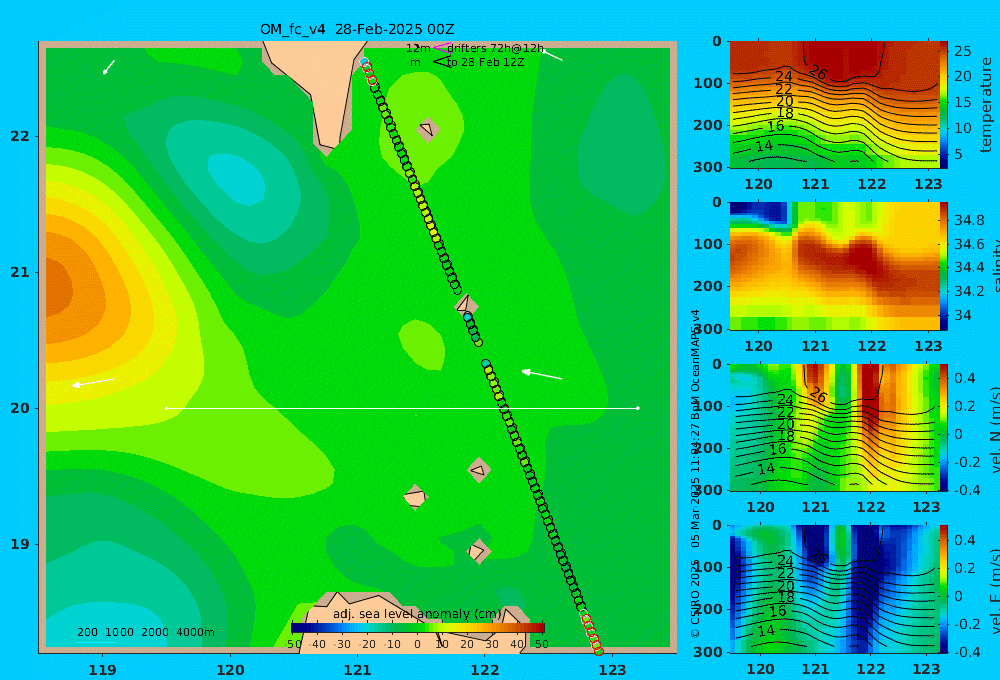
Task: Click the '14' contour label in the temperature panel
Action: [x=764, y=146]
